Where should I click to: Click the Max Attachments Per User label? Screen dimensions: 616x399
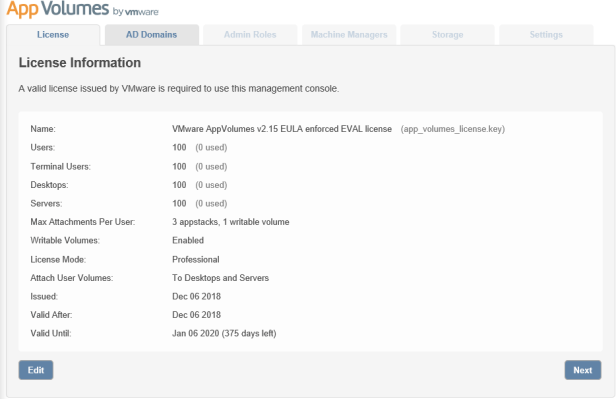point(83,222)
